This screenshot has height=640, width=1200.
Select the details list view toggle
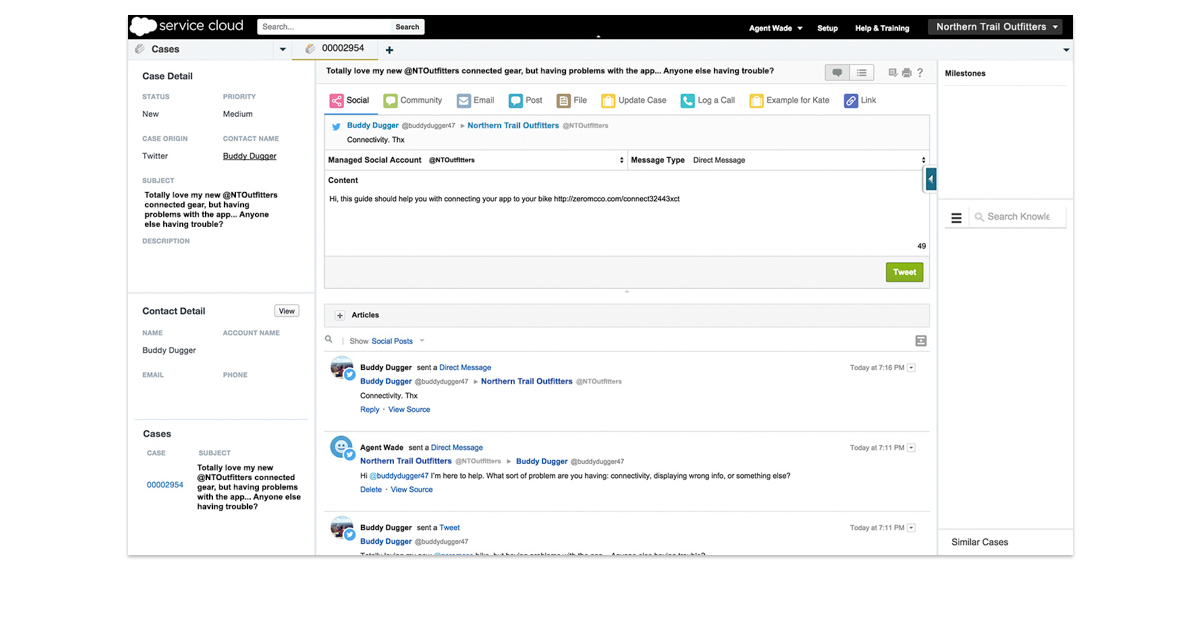pyautogui.click(x=862, y=72)
